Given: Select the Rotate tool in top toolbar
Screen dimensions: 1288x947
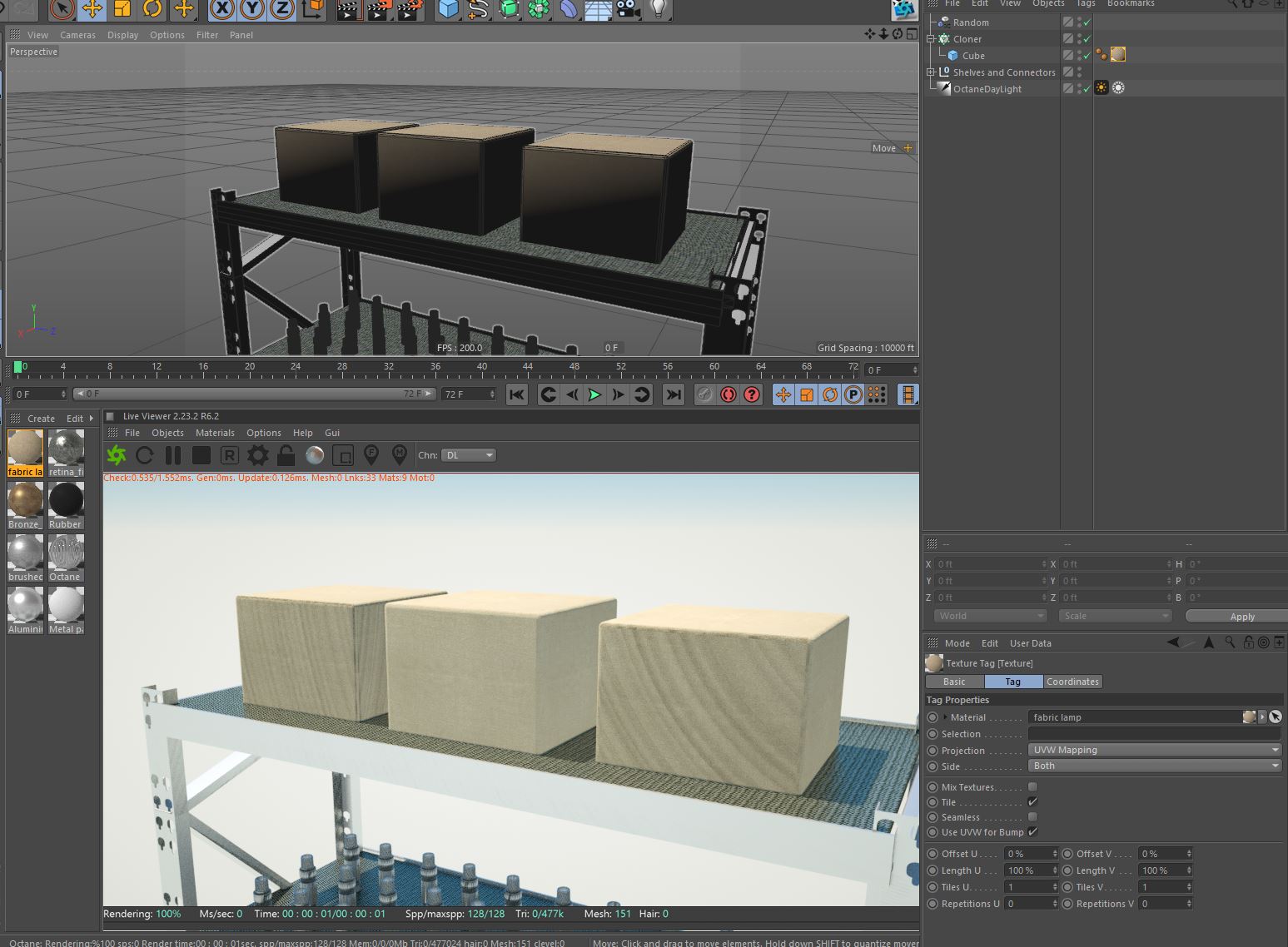Looking at the screenshot, I should (152, 9).
